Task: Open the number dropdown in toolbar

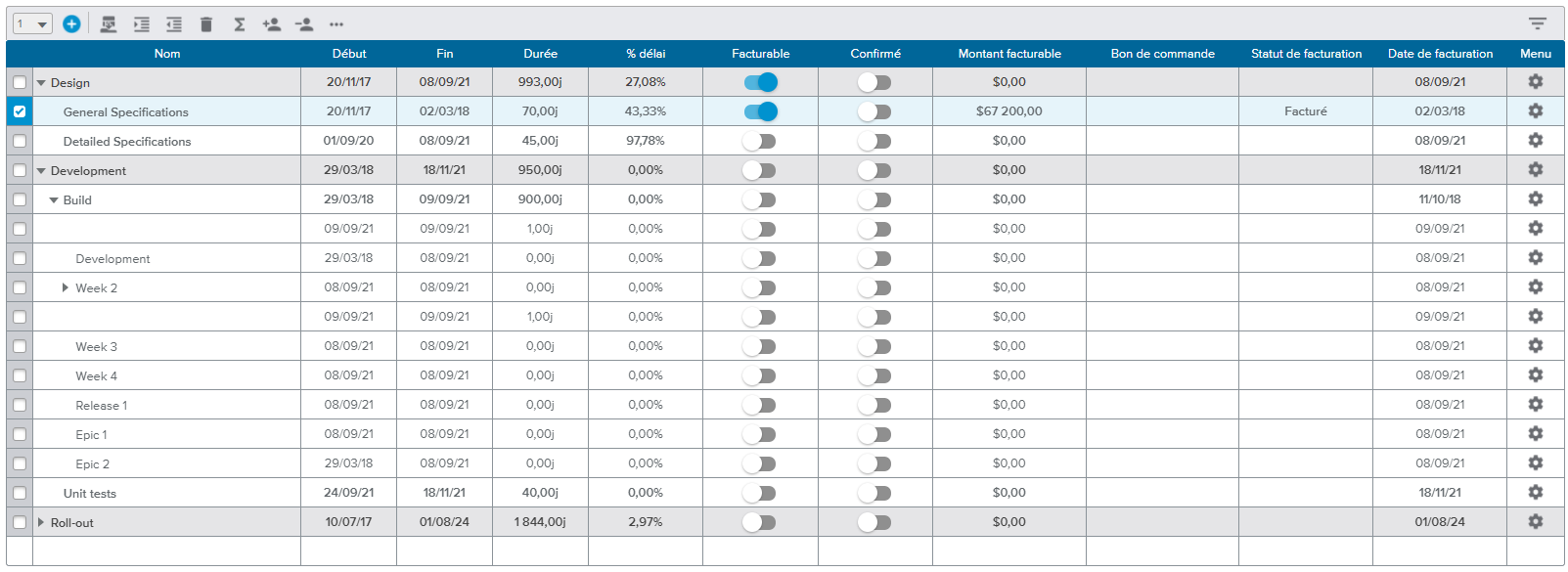Action: [32, 24]
